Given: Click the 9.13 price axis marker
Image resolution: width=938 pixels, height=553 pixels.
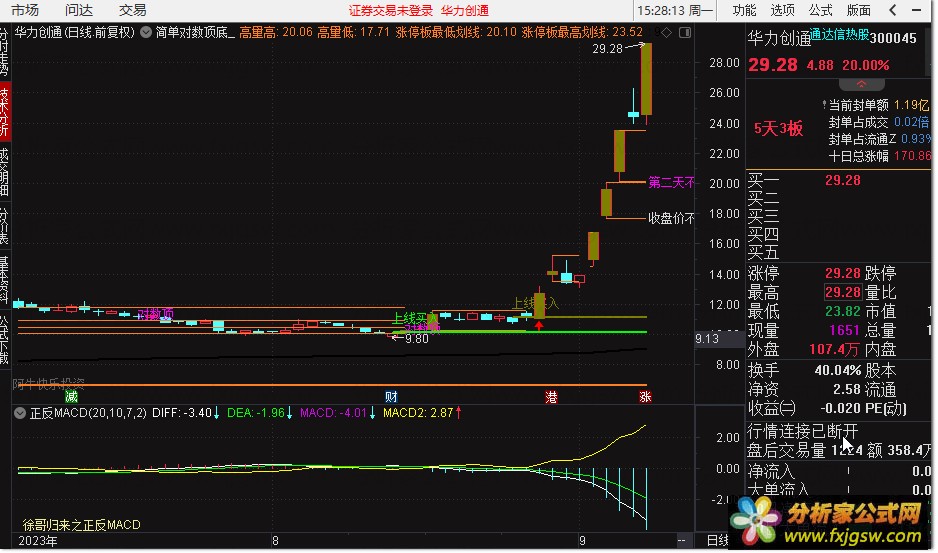Looking at the screenshot, I should (706, 339).
